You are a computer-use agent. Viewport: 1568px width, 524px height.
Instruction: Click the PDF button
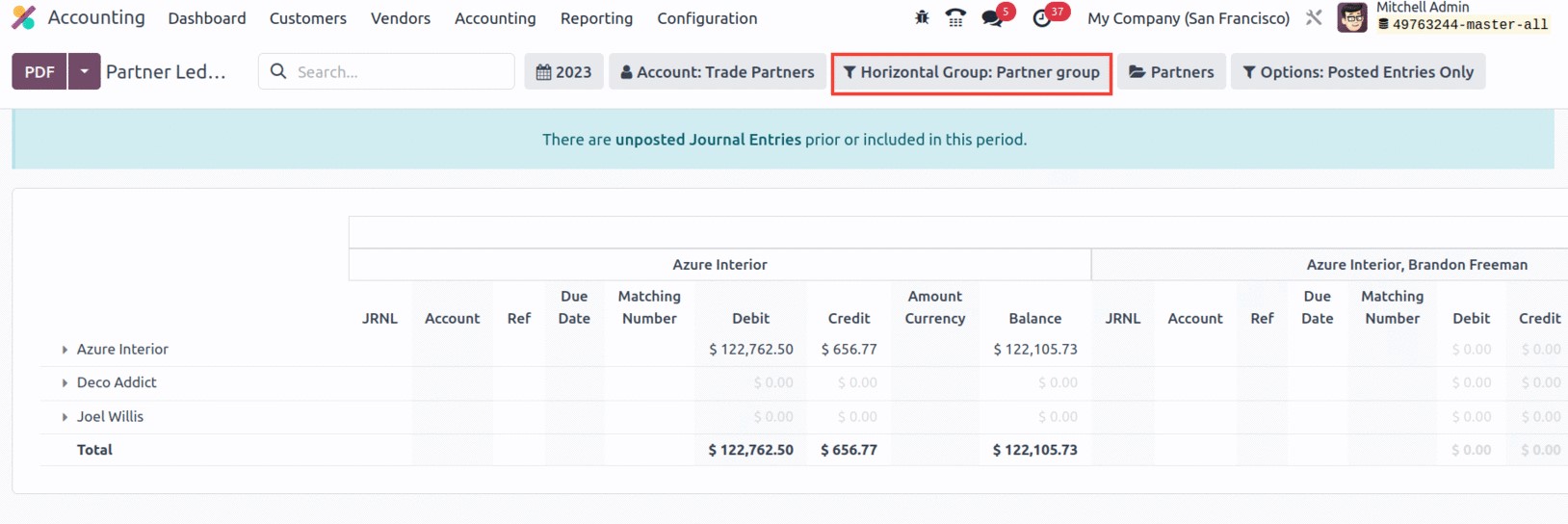(x=39, y=71)
